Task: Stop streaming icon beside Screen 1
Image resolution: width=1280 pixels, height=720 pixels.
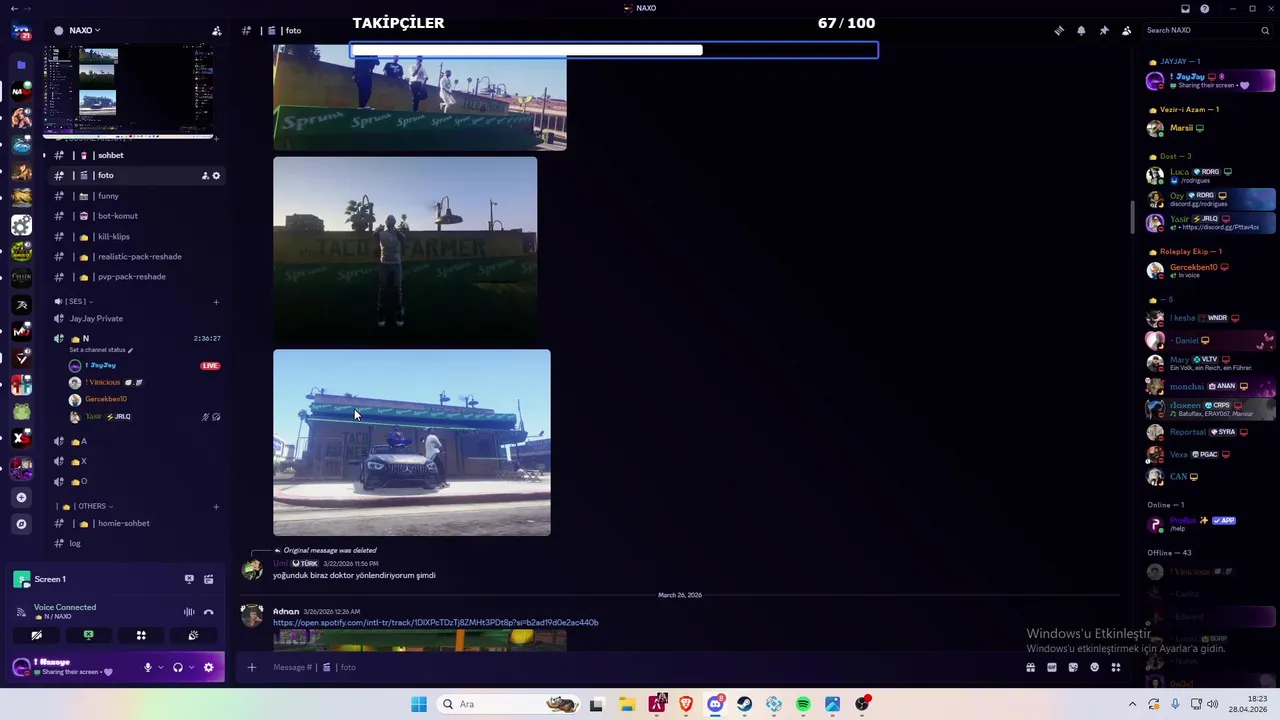Action: coord(189,579)
